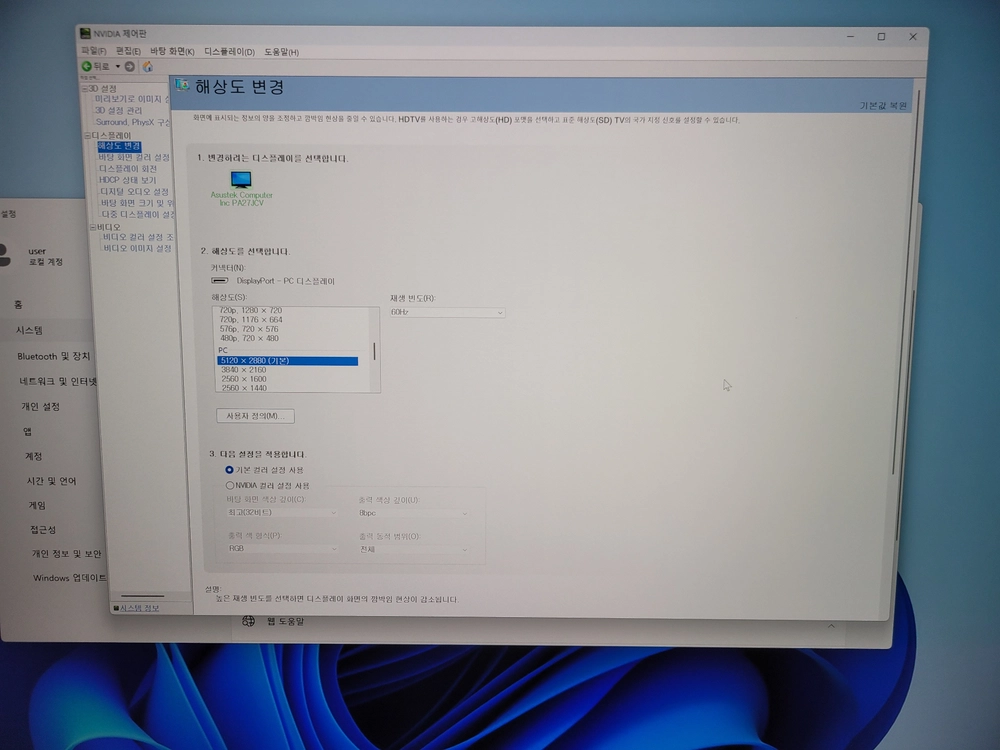
Task: Collapse the 3D 설정 tree node
Action: [x=85, y=89]
